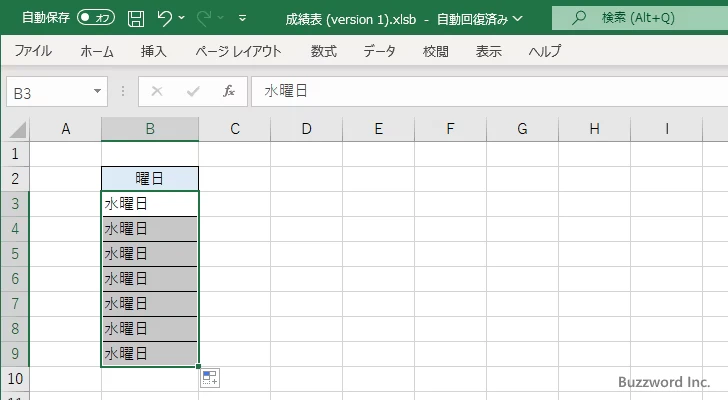
Task: Click the 曜日 header cell B2
Action: [150, 179]
